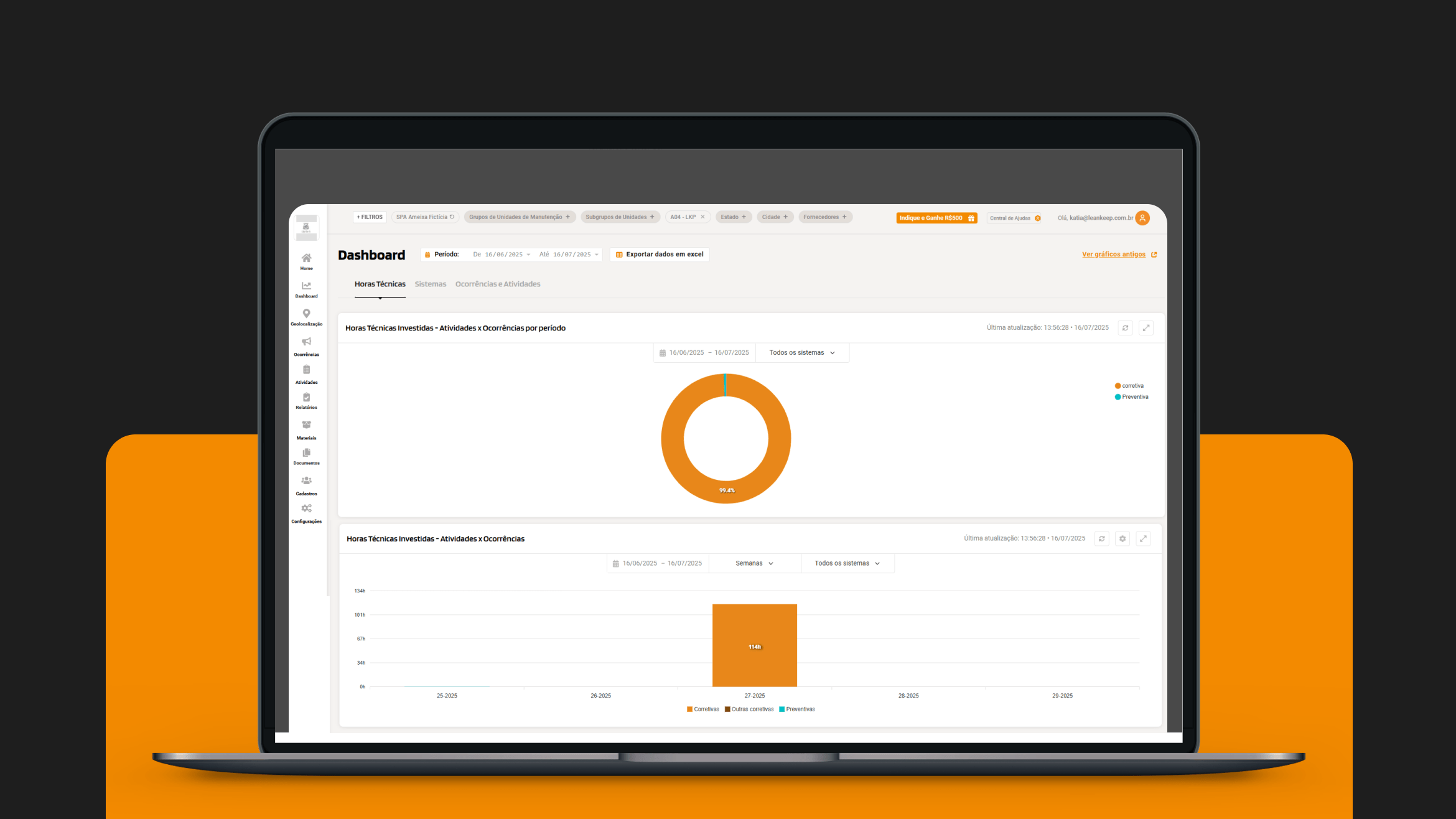
Task: Expand the bar chart to fullscreen
Action: pyautogui.click(x=1143, y=539)
